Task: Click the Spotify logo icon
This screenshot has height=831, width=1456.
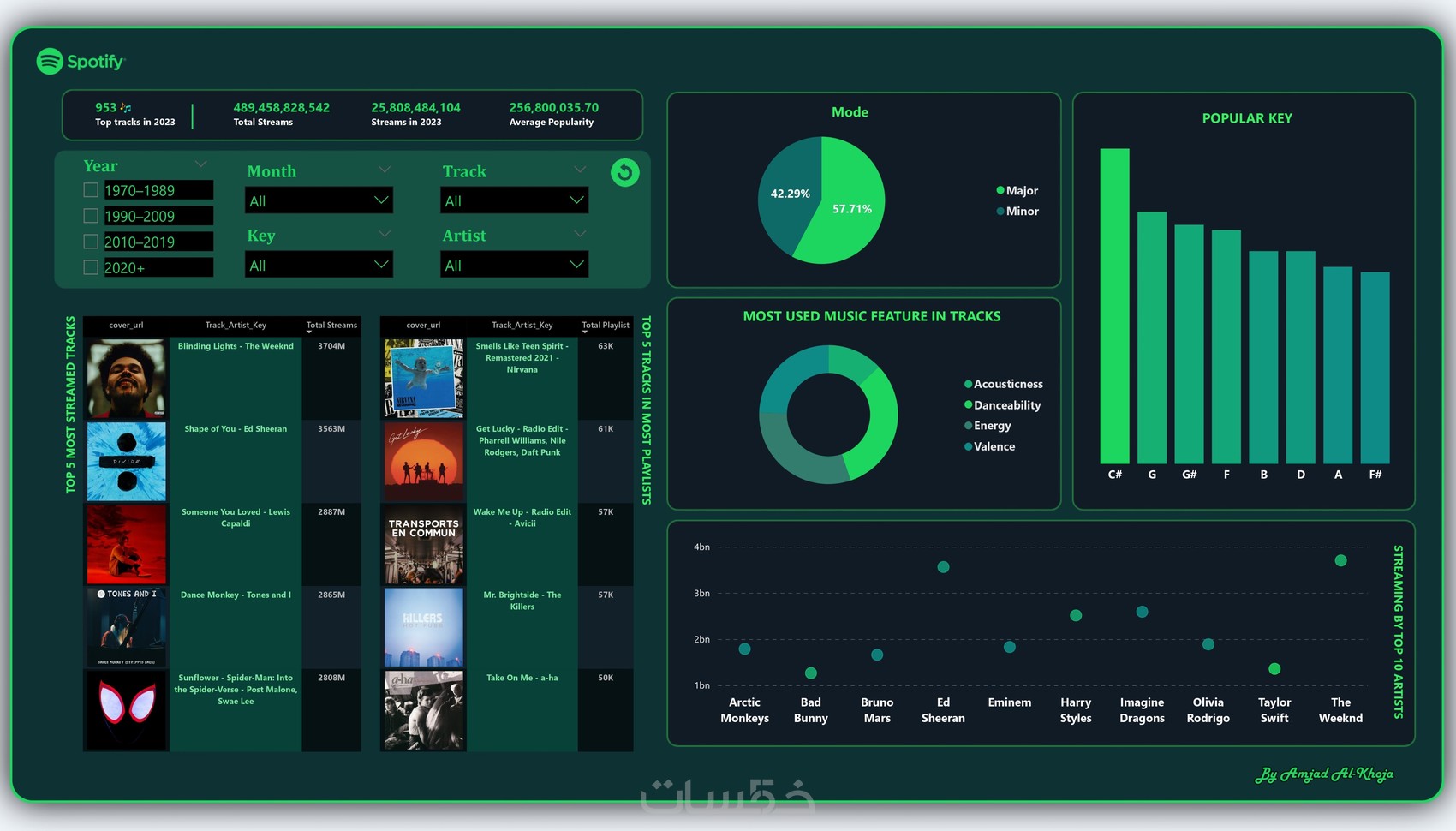Action: [50, 61]
